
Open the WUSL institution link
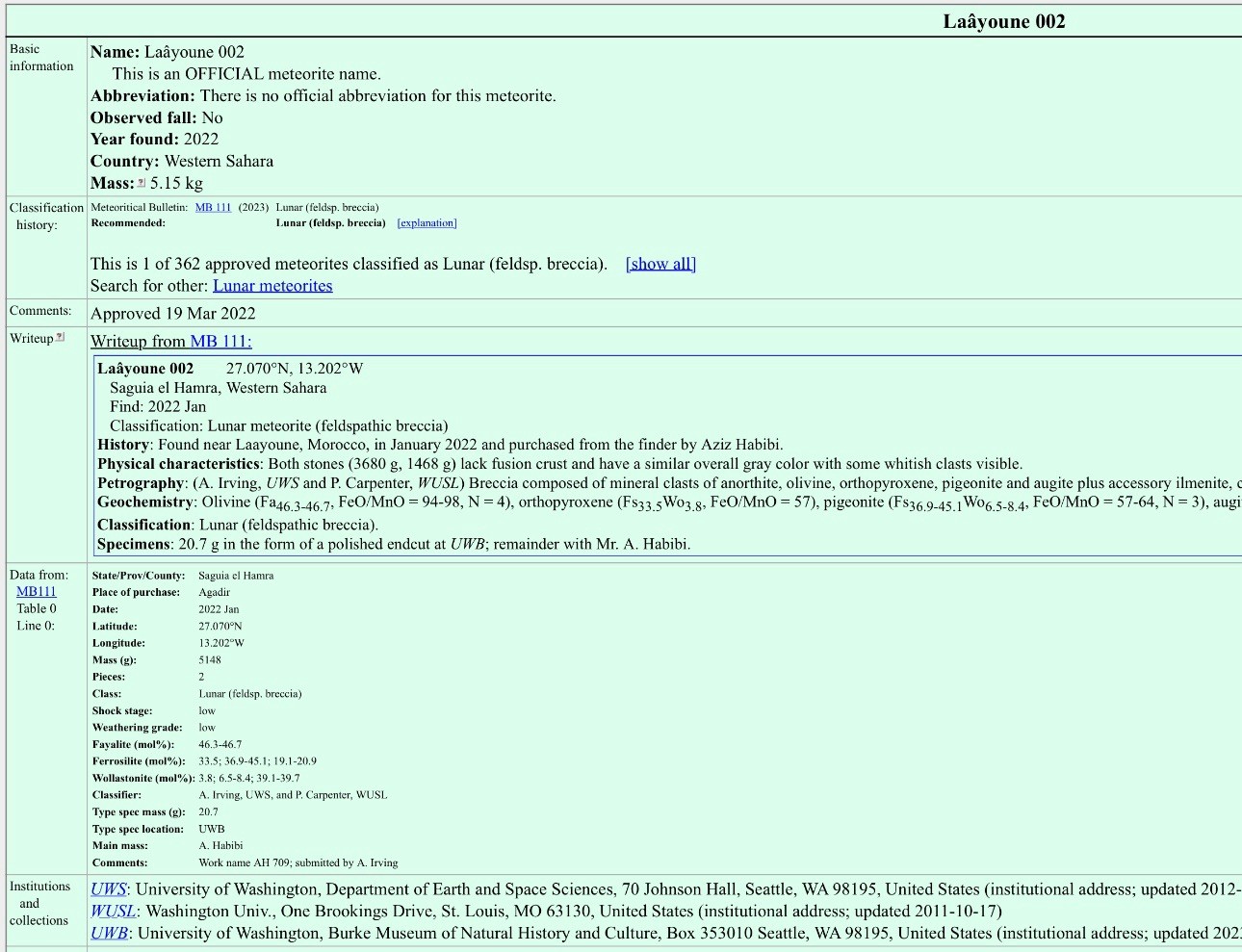[x=114, y=912]
